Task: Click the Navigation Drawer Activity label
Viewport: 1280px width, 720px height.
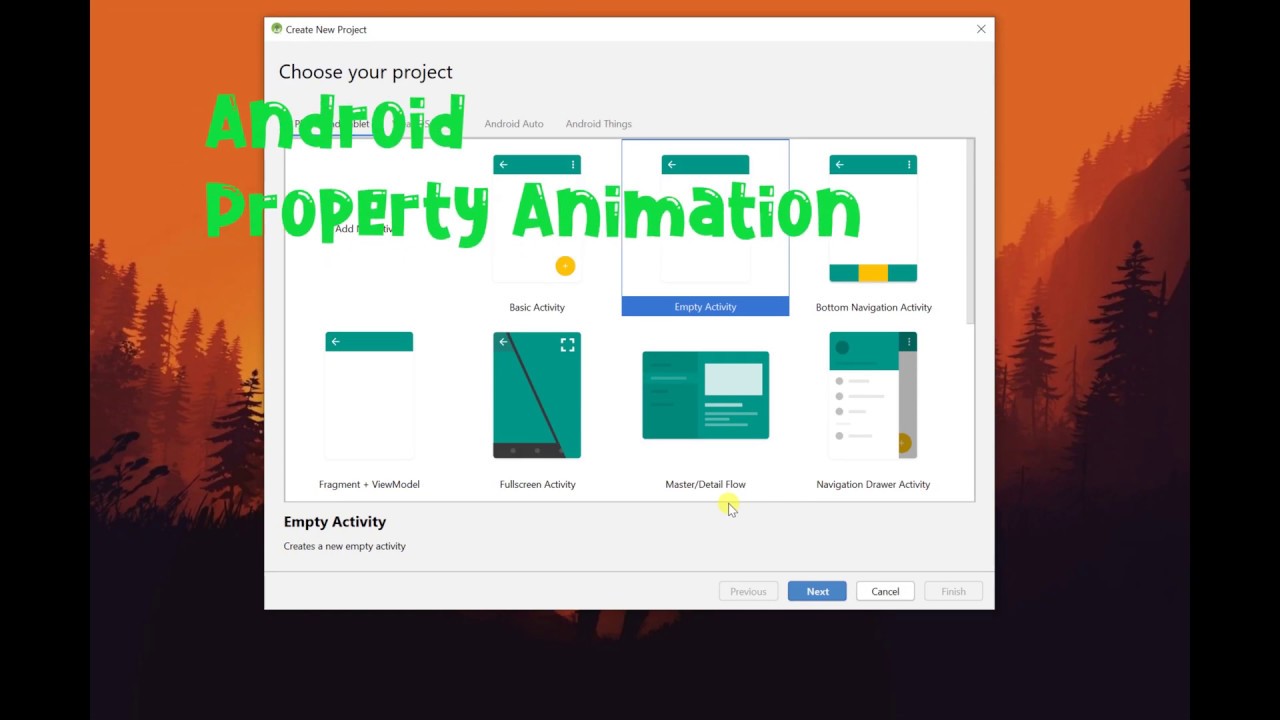Action: 873,484
